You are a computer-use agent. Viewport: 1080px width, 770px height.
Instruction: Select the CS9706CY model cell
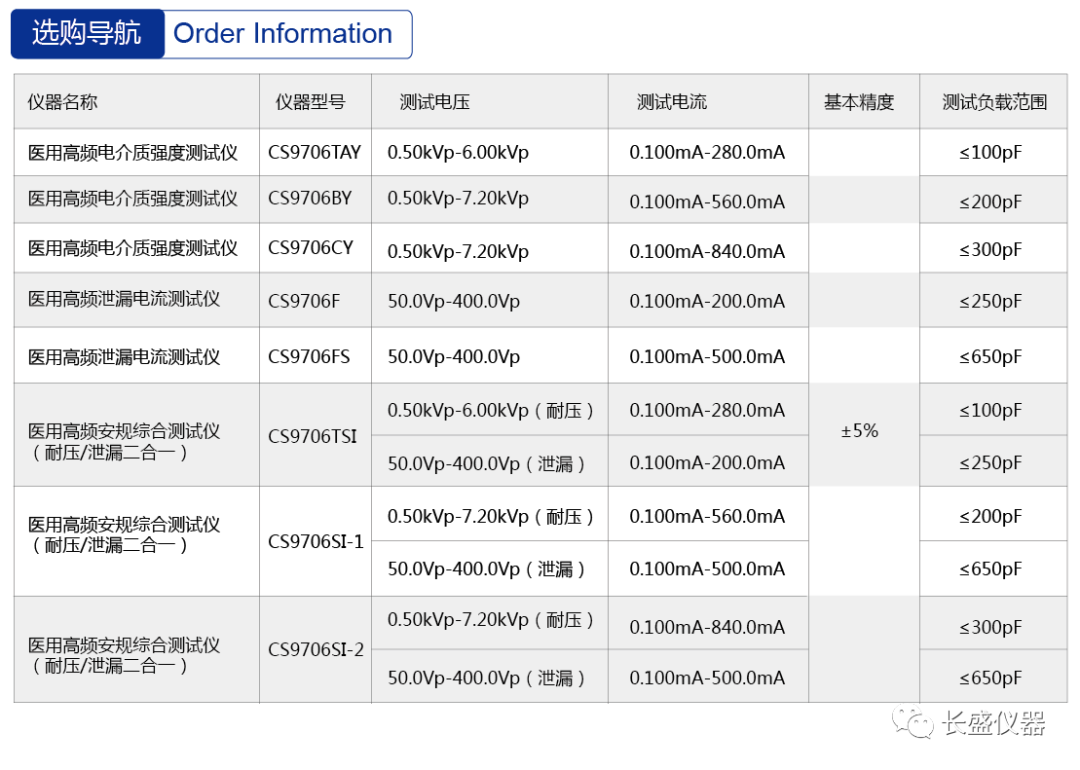point(310,248)
